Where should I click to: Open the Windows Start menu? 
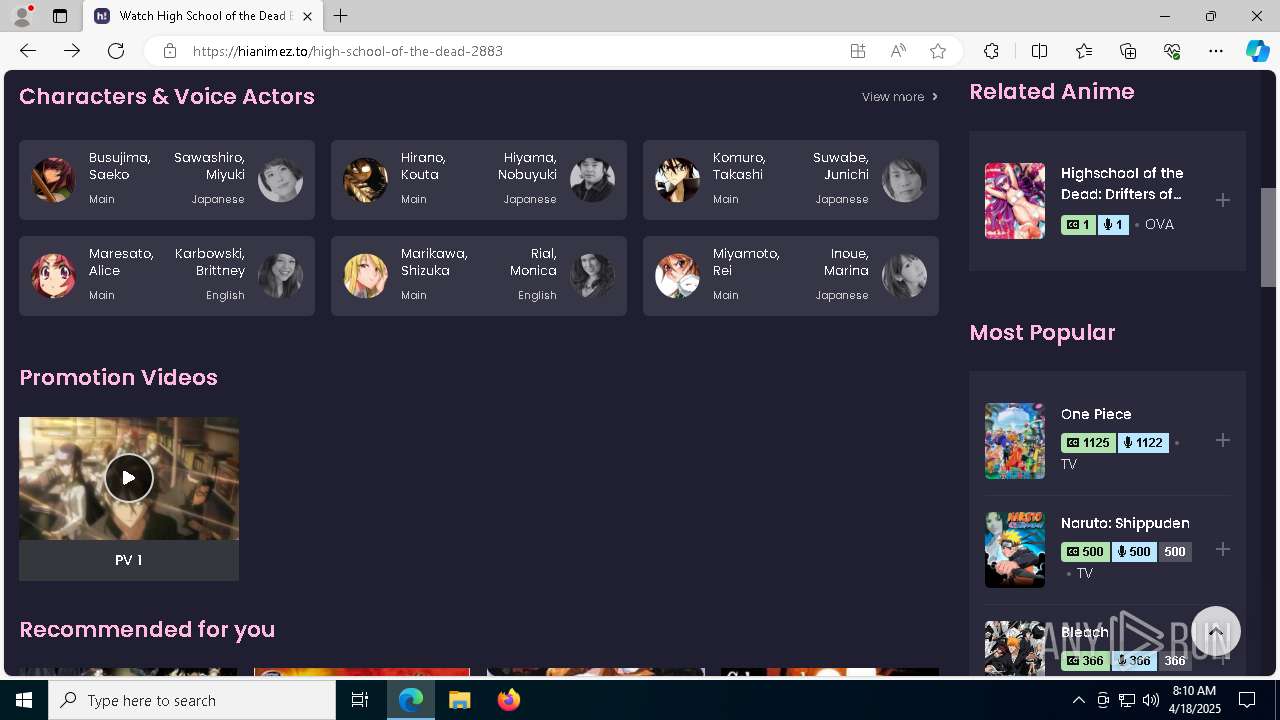[x=24, y=700]
